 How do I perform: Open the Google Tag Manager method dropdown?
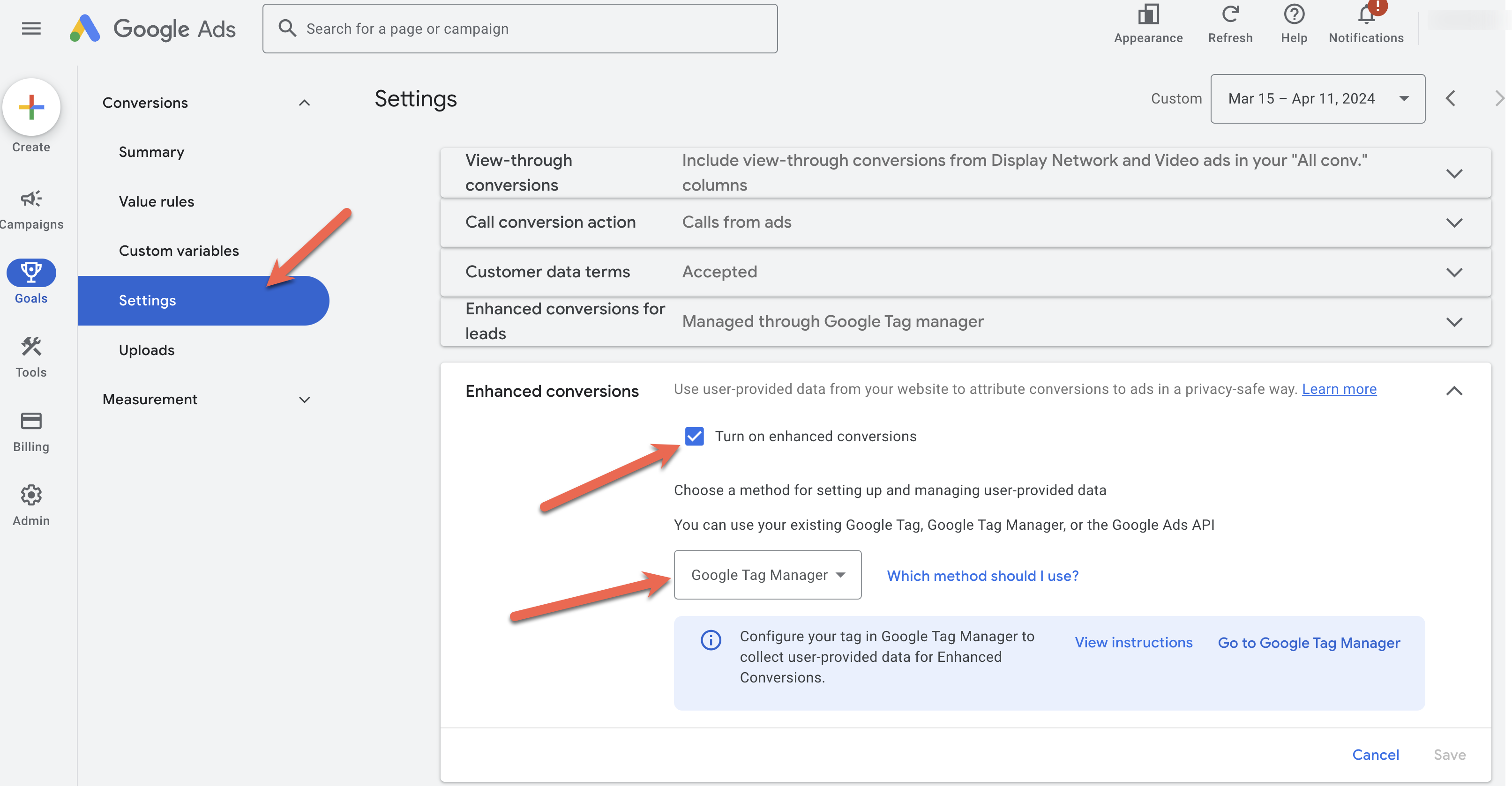[x=767, y=574]
